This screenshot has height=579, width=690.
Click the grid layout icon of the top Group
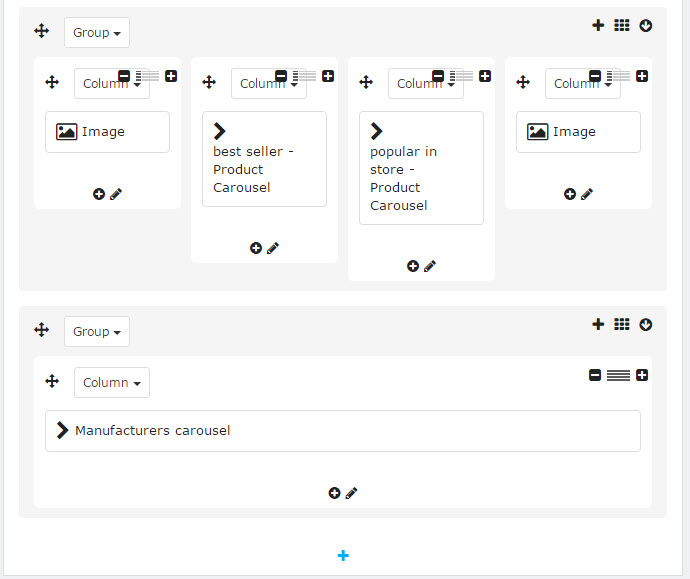pyautogui.click(x=622, y=26)
